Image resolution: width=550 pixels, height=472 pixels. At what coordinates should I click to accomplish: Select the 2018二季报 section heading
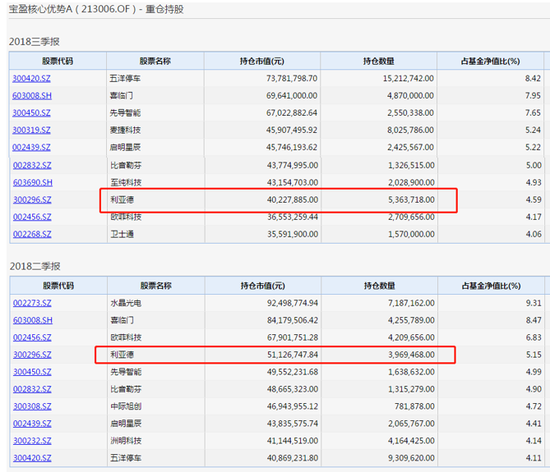(x=35, y=266)
